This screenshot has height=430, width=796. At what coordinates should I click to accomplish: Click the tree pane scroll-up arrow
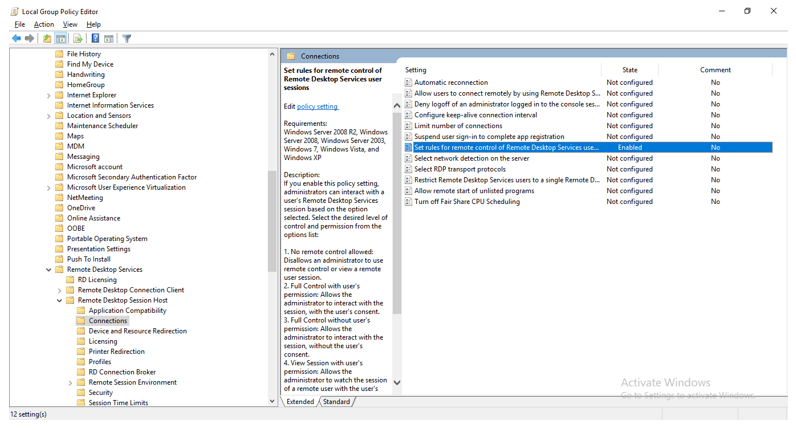(272, 54)
